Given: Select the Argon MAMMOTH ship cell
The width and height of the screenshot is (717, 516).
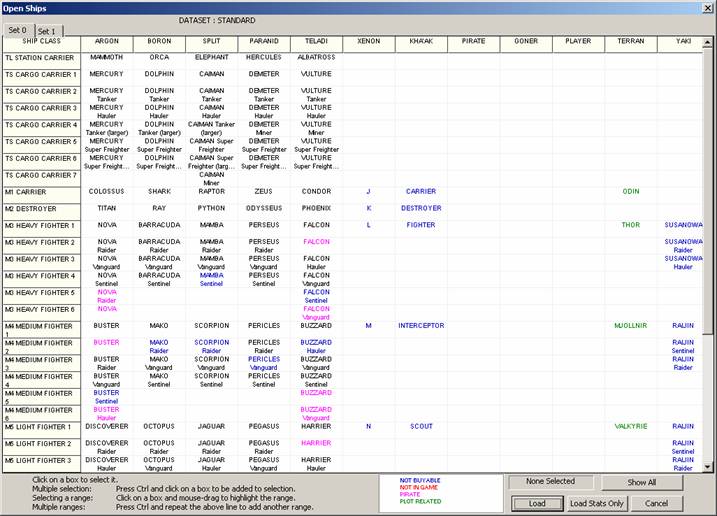Looking at the screenshot, I should click(106, 57).
